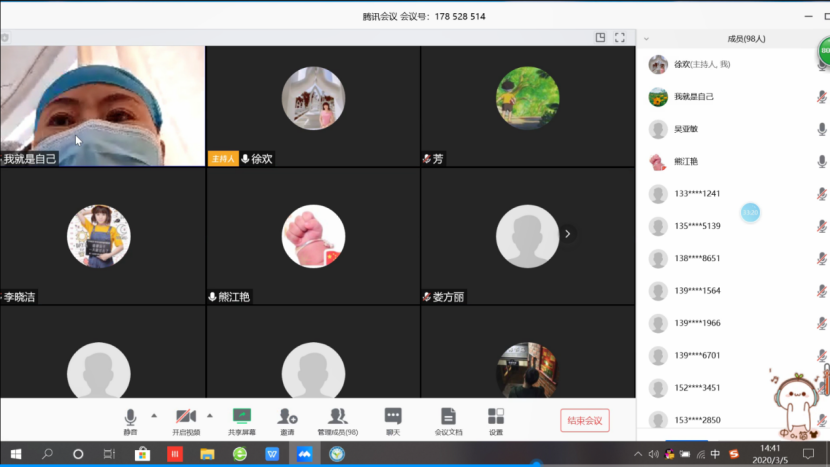Enter fullscreen mode icon
The height and width of the screenshot is (468, 830).
(620, 38)
